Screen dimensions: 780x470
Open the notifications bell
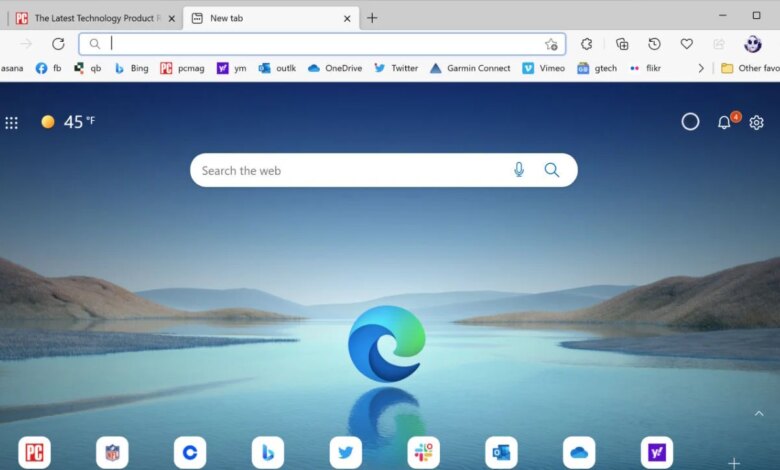(724, 122)
